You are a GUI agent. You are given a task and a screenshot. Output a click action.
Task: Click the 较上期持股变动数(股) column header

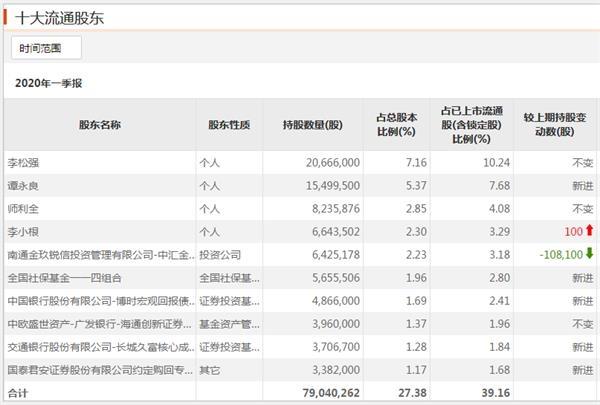[555, 125]
